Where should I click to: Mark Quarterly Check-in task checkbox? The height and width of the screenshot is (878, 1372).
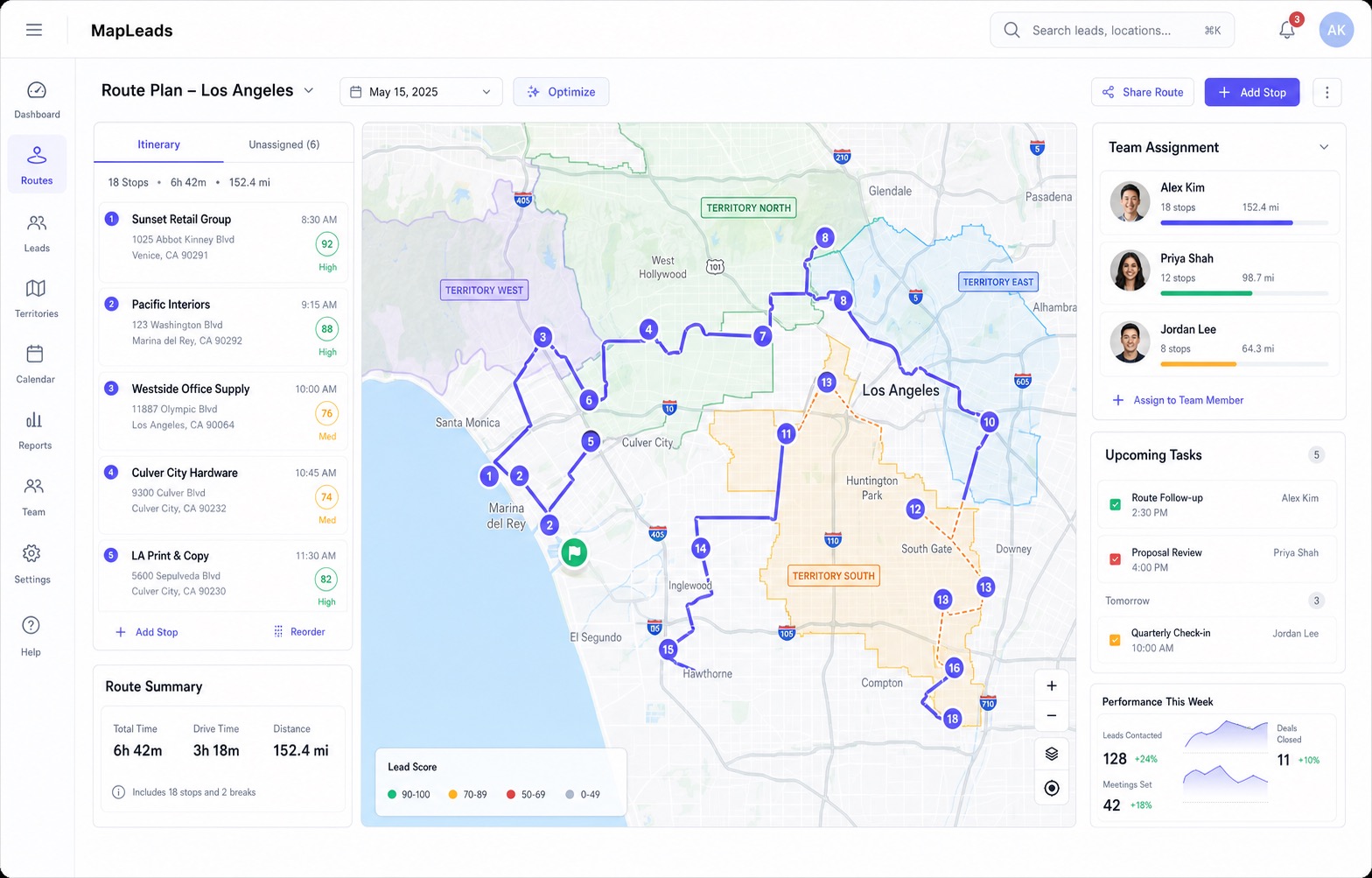click(1115, 640)
